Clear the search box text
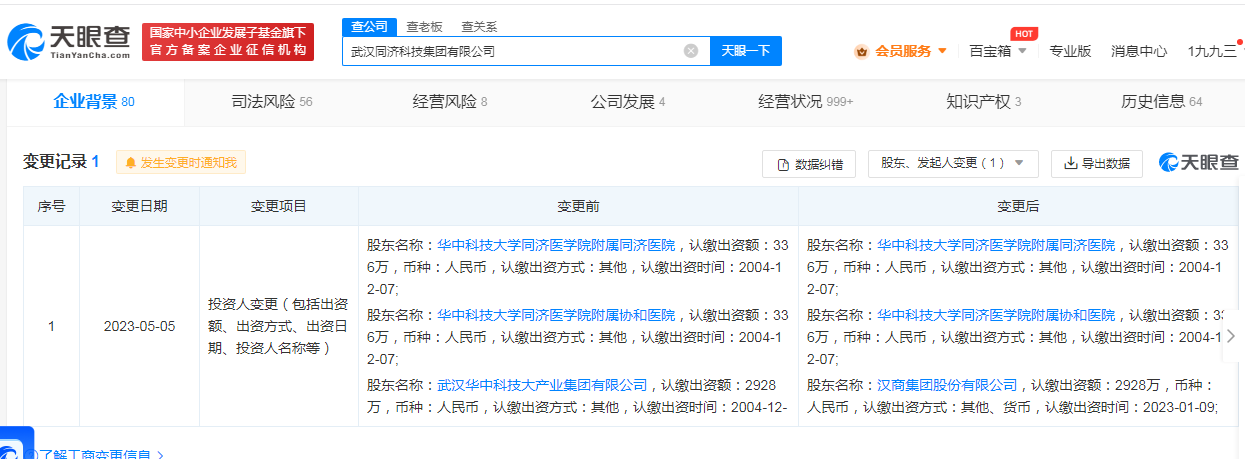The width and height of the screenshot is (1245, 459). 690,51
